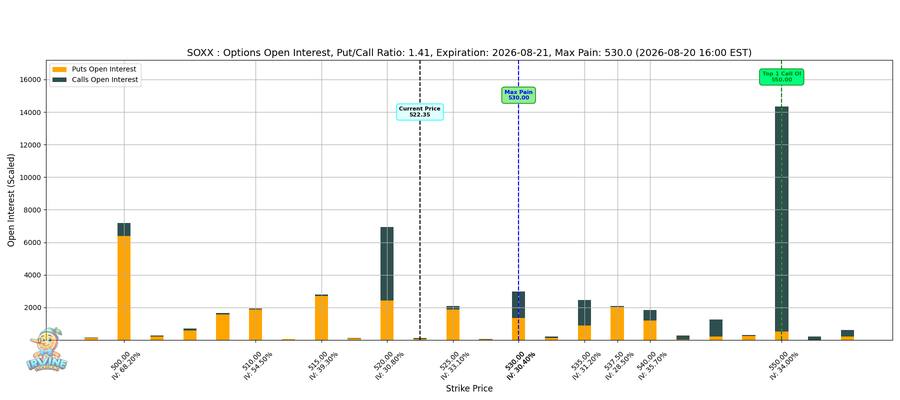The width and height of the screenshot is (900, 400).
Task: Click the 4000 y-axis tick label
Action: [34, 275]
